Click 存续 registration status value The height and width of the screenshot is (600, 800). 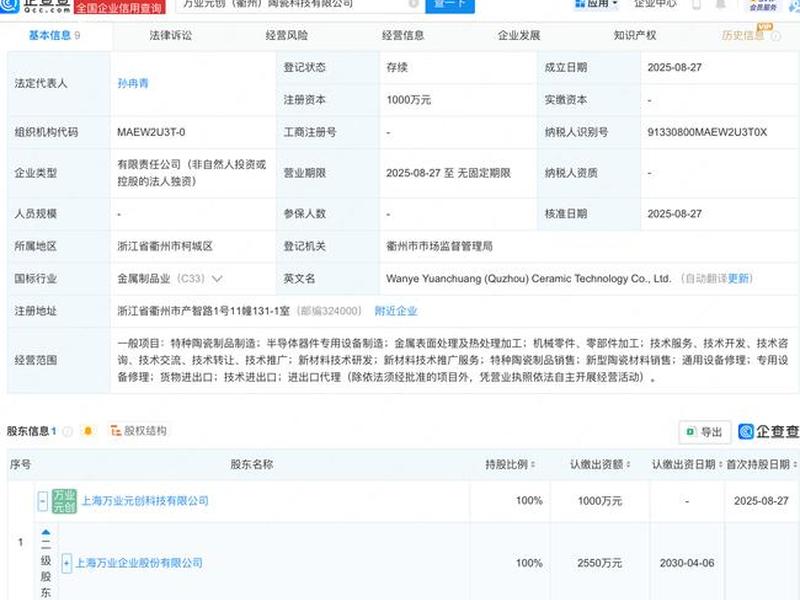(x=397, y=67)
